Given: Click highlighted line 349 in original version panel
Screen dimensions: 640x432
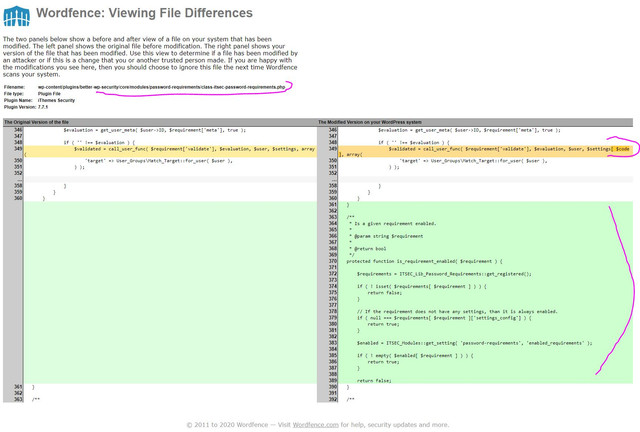Looking at the screenshot, I should click(170, 151).
